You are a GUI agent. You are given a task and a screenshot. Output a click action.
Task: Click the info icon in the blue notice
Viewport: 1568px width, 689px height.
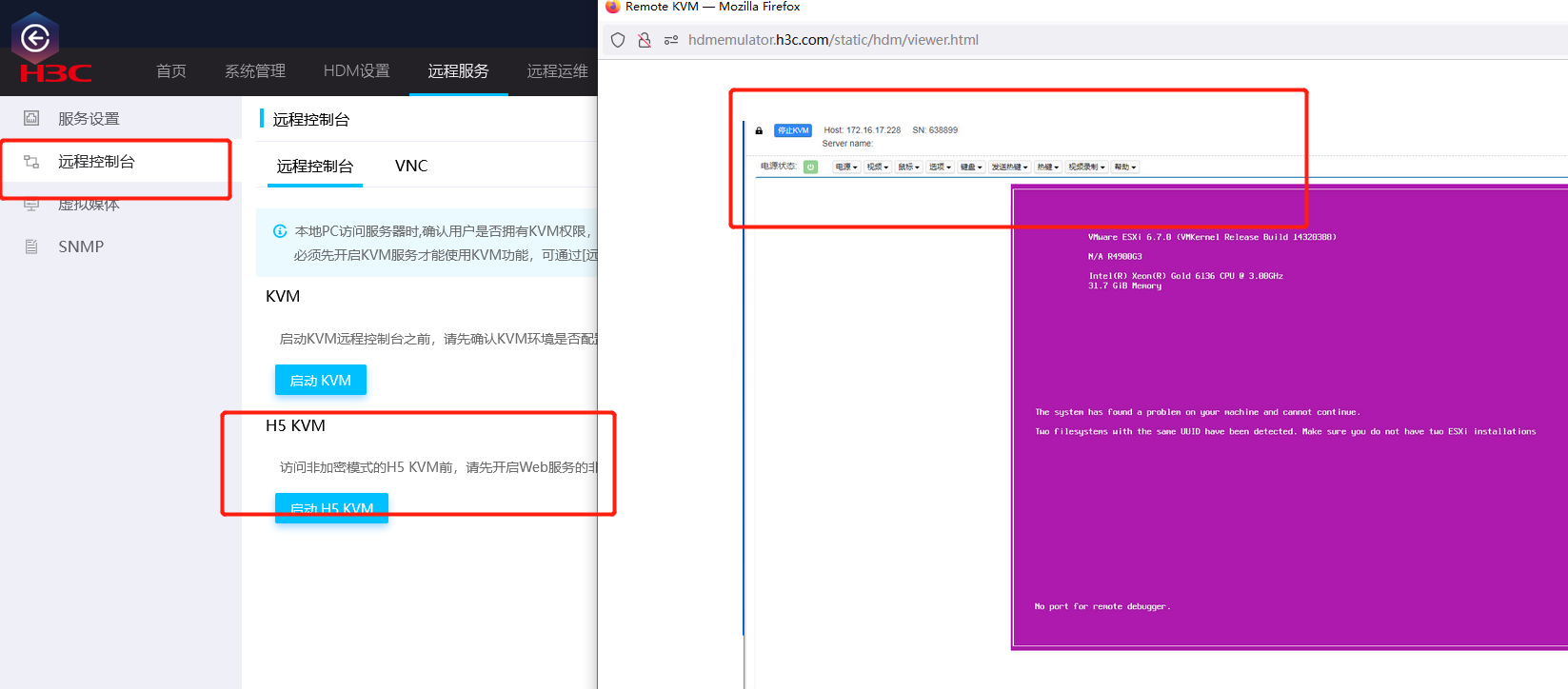(280, 231)
